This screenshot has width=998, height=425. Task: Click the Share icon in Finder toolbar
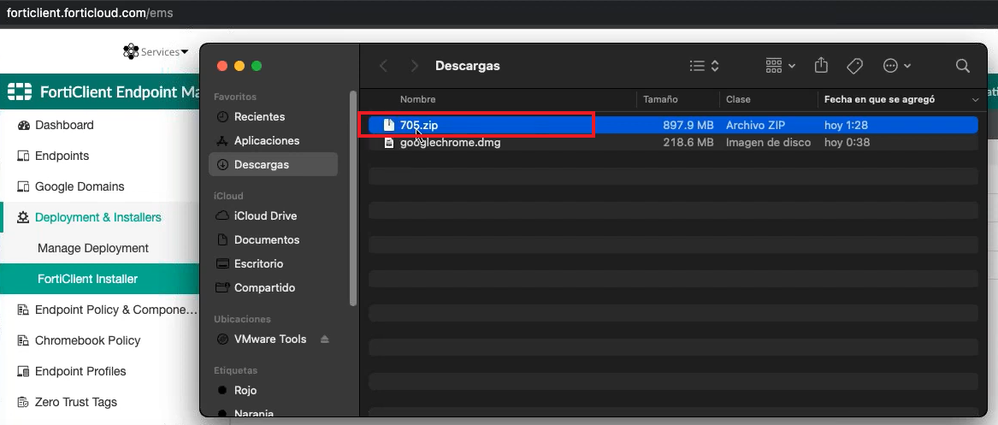point(822,65)
